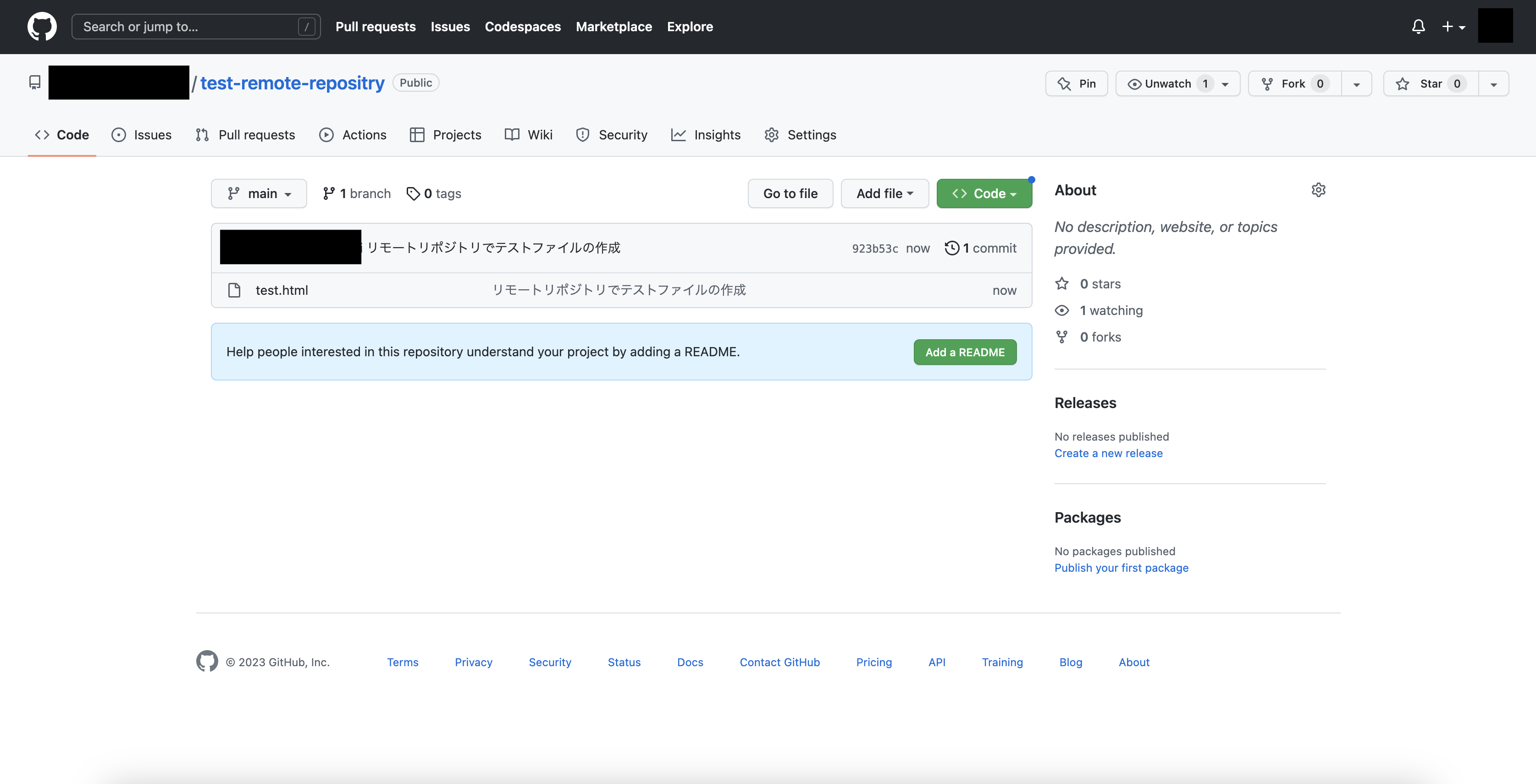This screenshot has width=1536, height=784.
Task: Focus the Search or jump to field
Action: [196, 27]
